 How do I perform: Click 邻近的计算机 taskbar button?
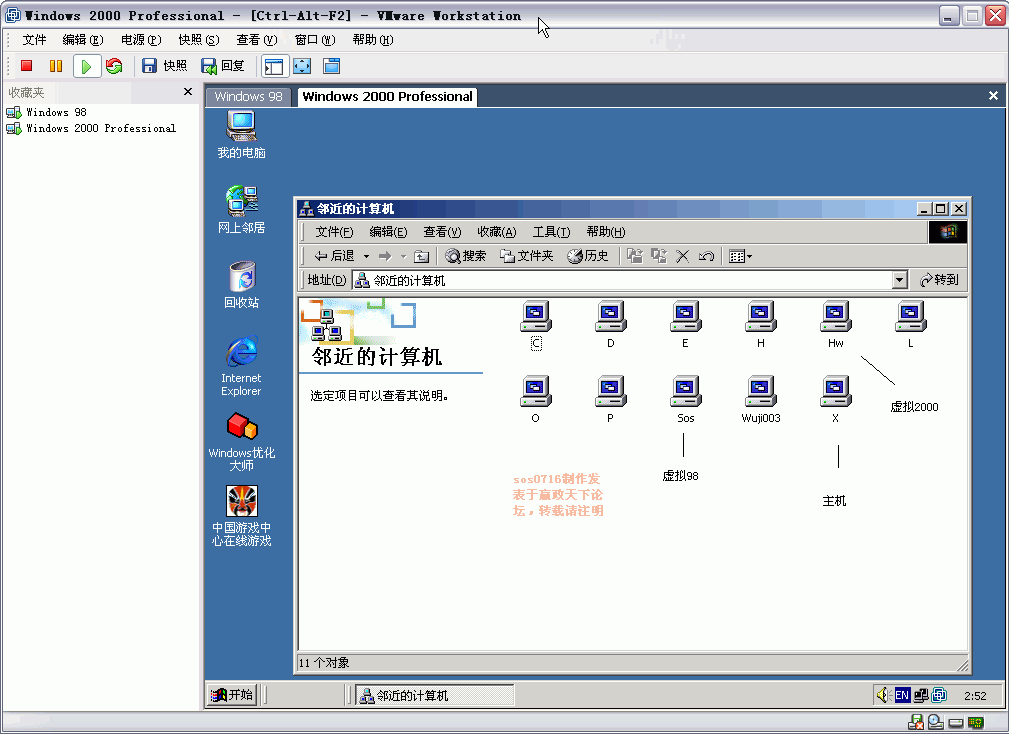coord(435,695)
